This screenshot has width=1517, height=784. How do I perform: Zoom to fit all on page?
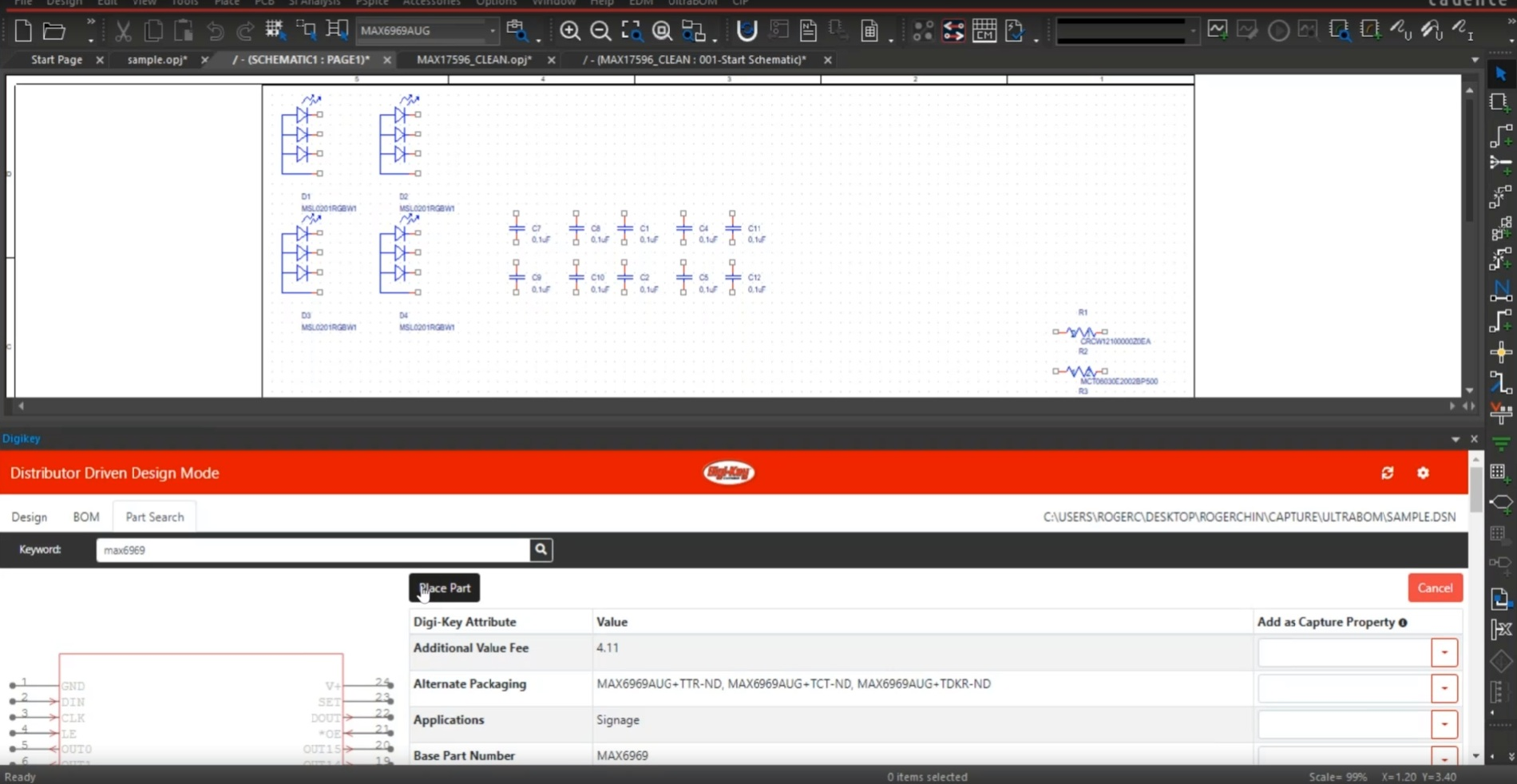(x=662, y=31)
